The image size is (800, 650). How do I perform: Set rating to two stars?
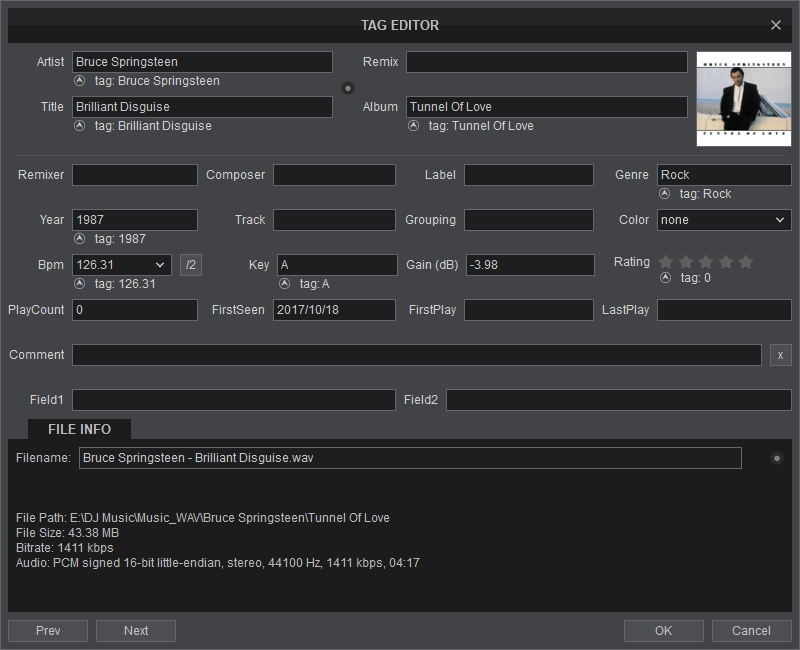point(686,262)
